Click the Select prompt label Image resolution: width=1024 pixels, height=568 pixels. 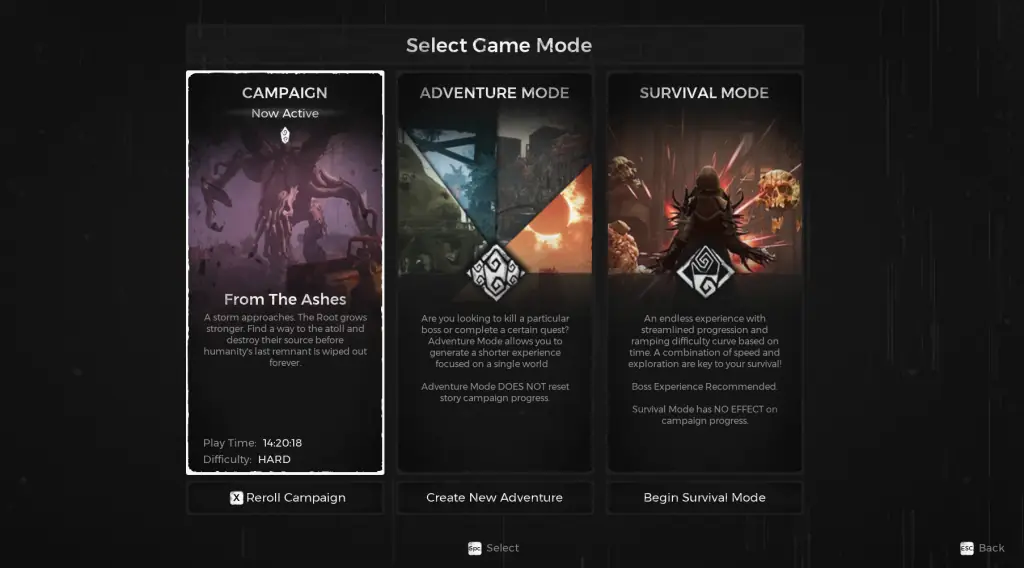[502, 548]
